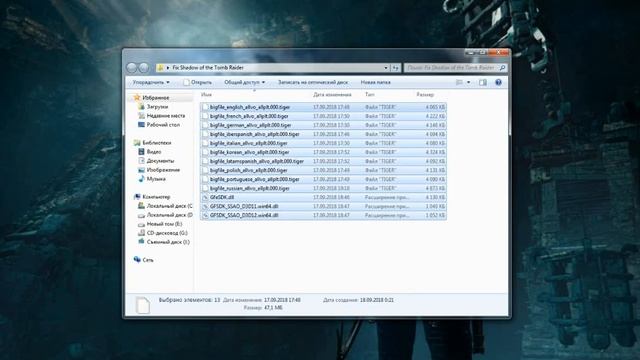Select Локальный диск (D in sidebar

(x=169, y=215)
